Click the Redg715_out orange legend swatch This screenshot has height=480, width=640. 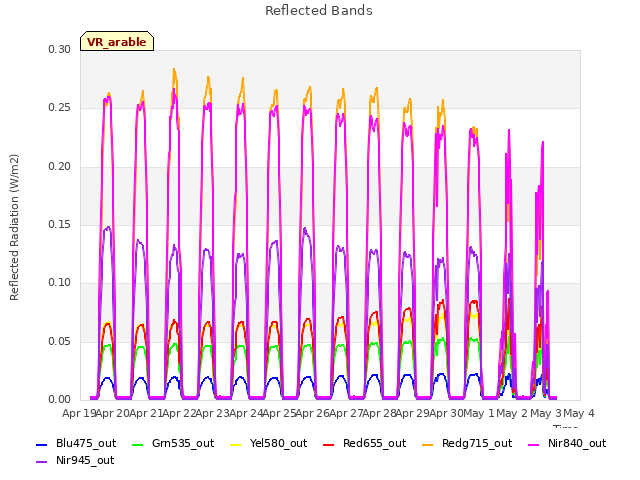click(x=427, y=444)
